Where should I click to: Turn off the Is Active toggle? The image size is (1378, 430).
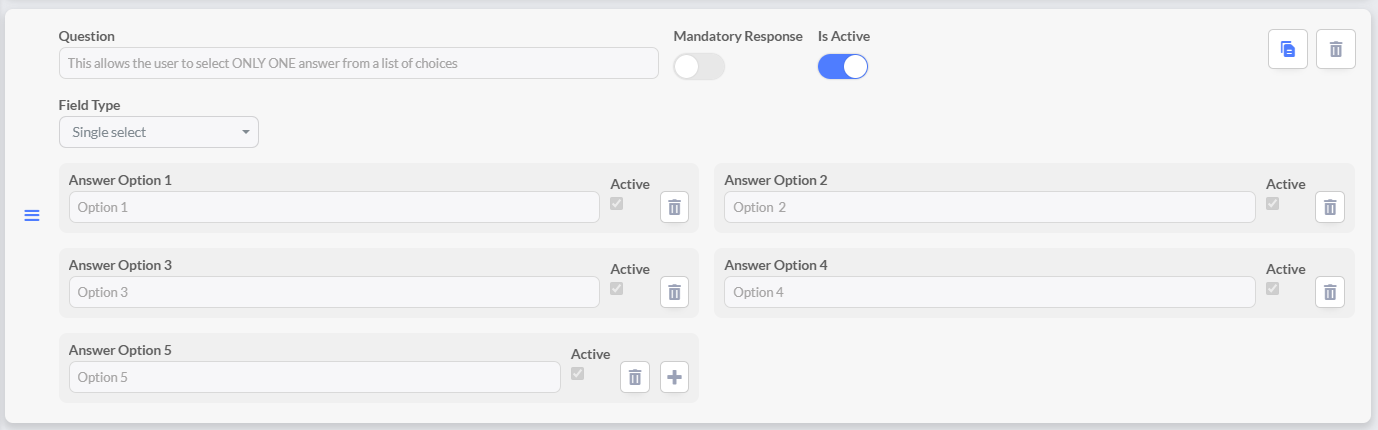coord(843,67)
